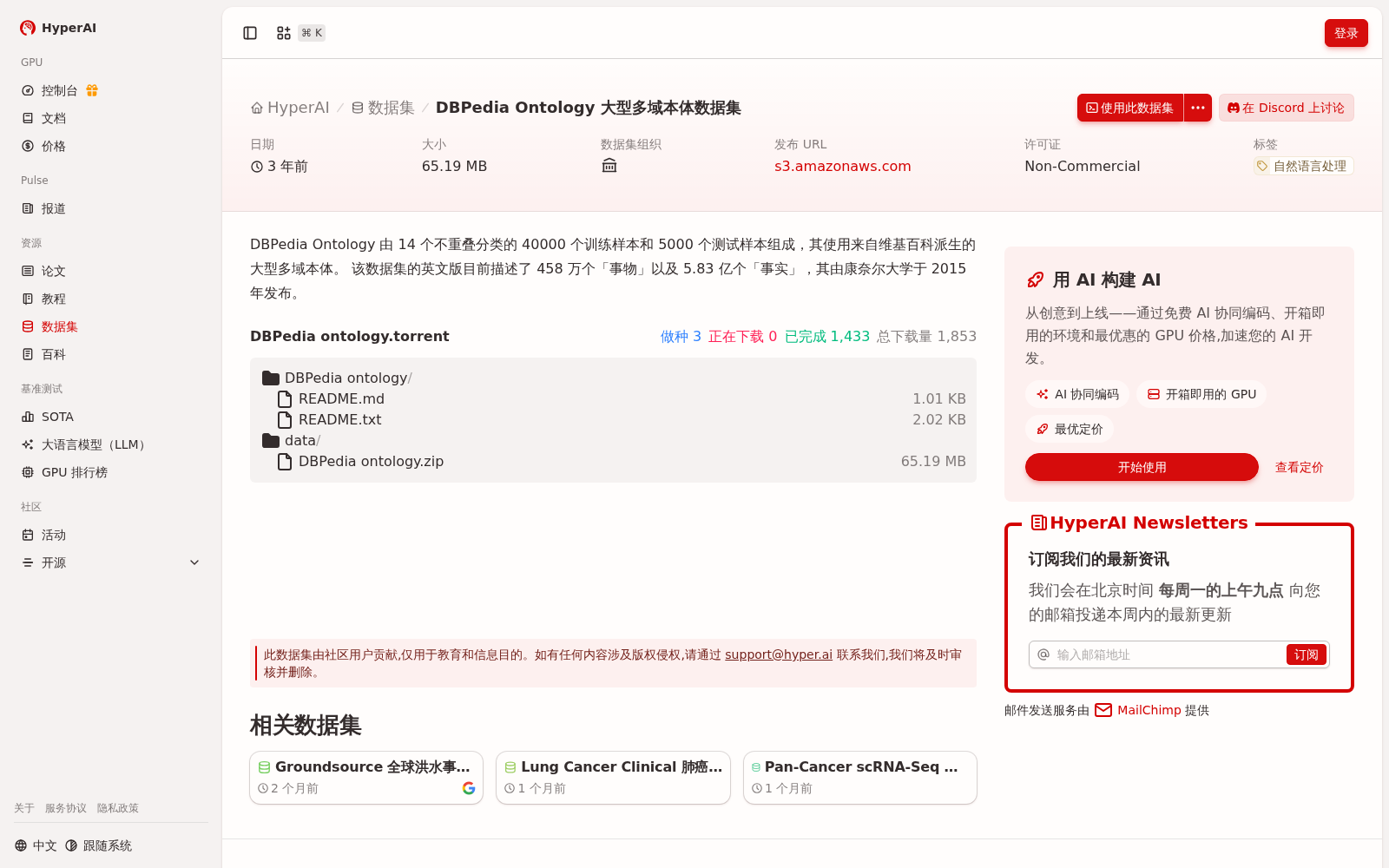The image size is (1389, 868).
Task: Click 在 Discord 上讨论 button
Action: coord(1287,108)
